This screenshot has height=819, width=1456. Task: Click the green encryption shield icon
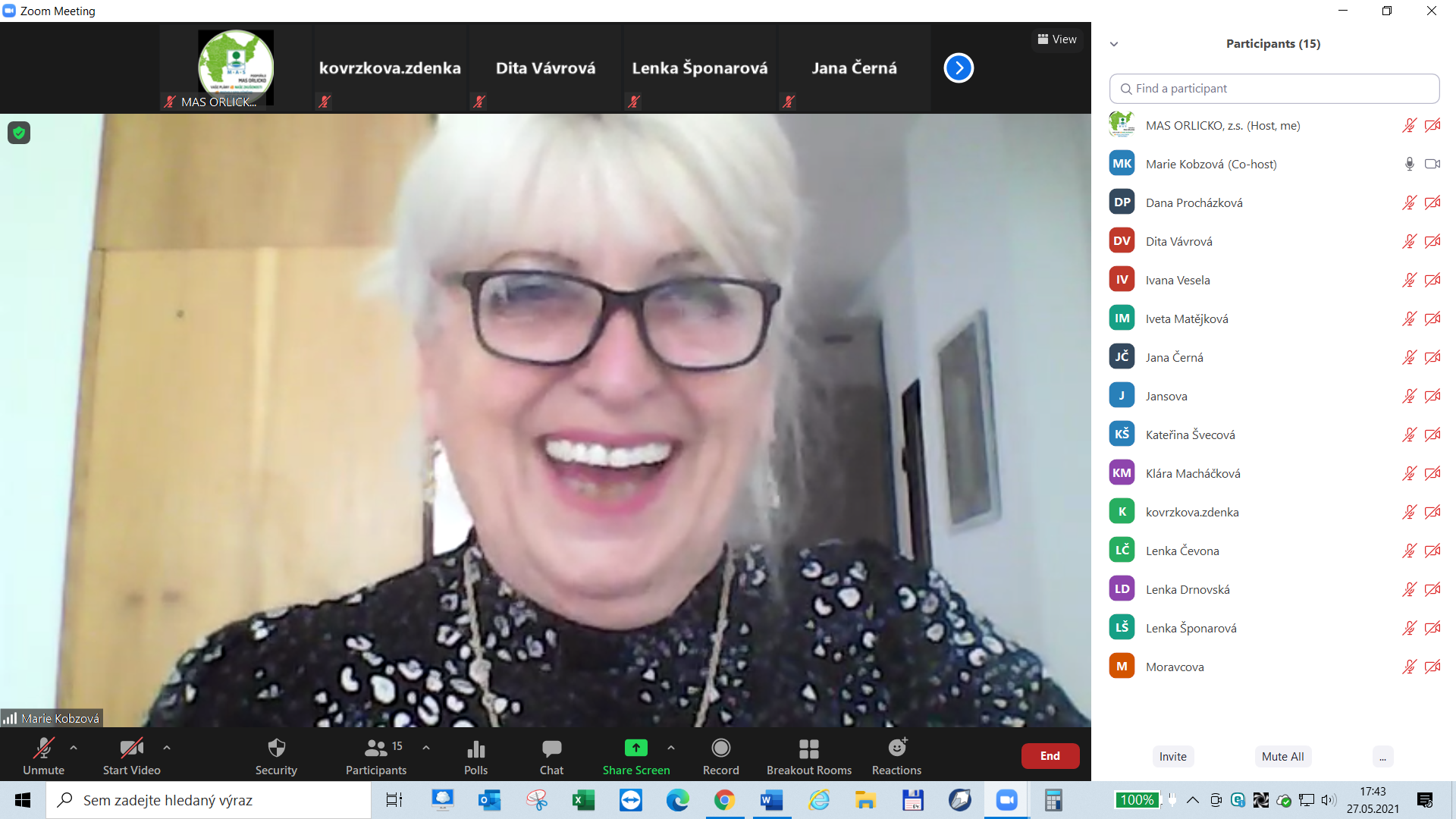(x=19, y=133)
